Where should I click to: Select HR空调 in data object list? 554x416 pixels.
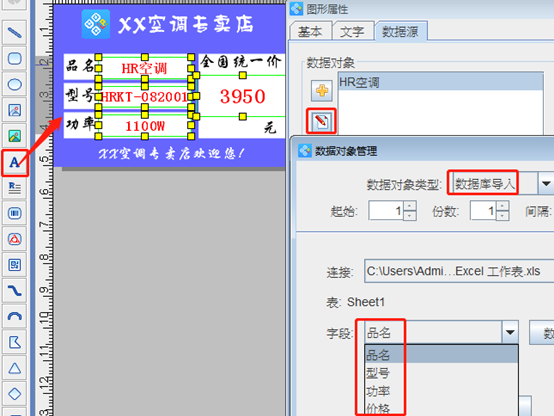point(441,82)
